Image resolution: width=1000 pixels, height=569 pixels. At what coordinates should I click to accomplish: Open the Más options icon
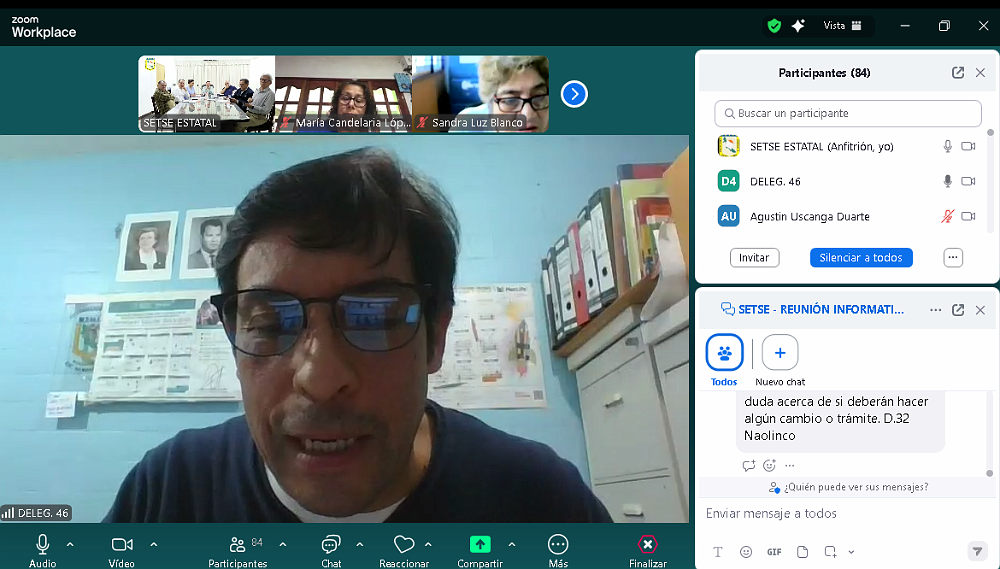tap(558, 545)
